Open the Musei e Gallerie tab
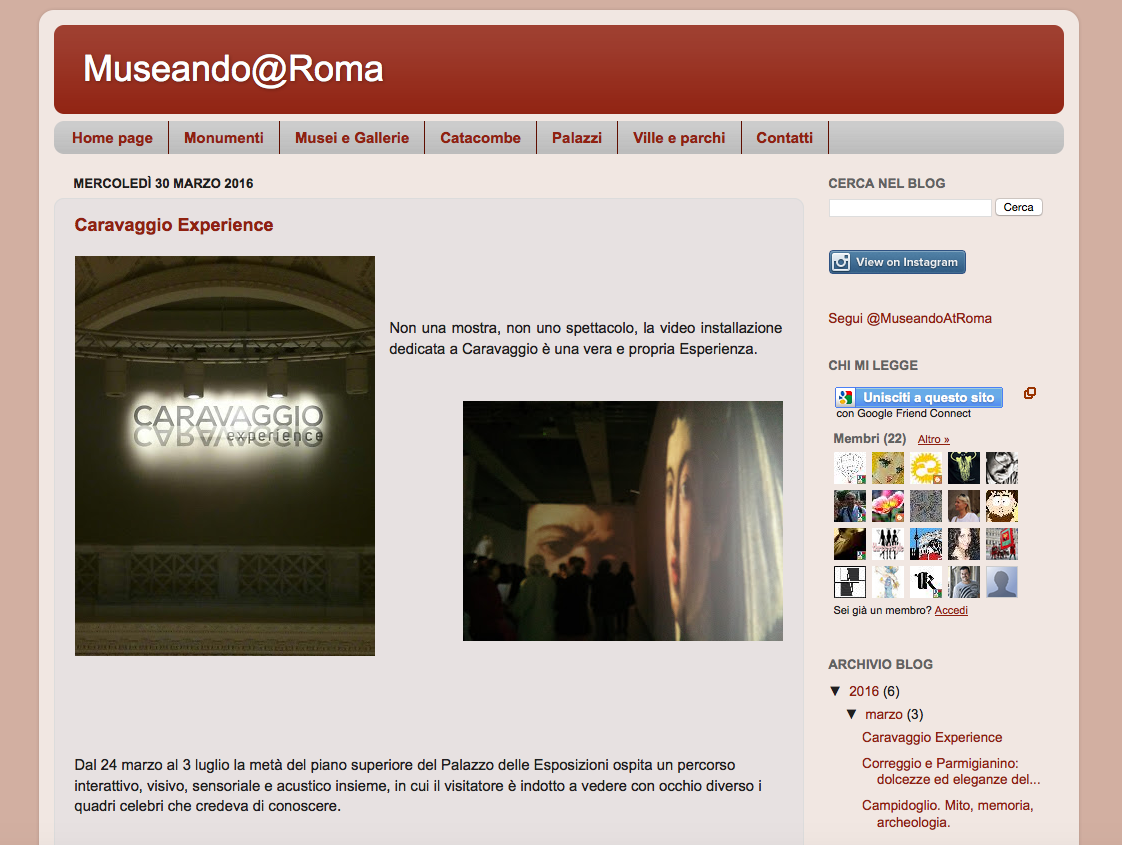1122x845 pixels. pyautogui.click(x=352, y=138)
